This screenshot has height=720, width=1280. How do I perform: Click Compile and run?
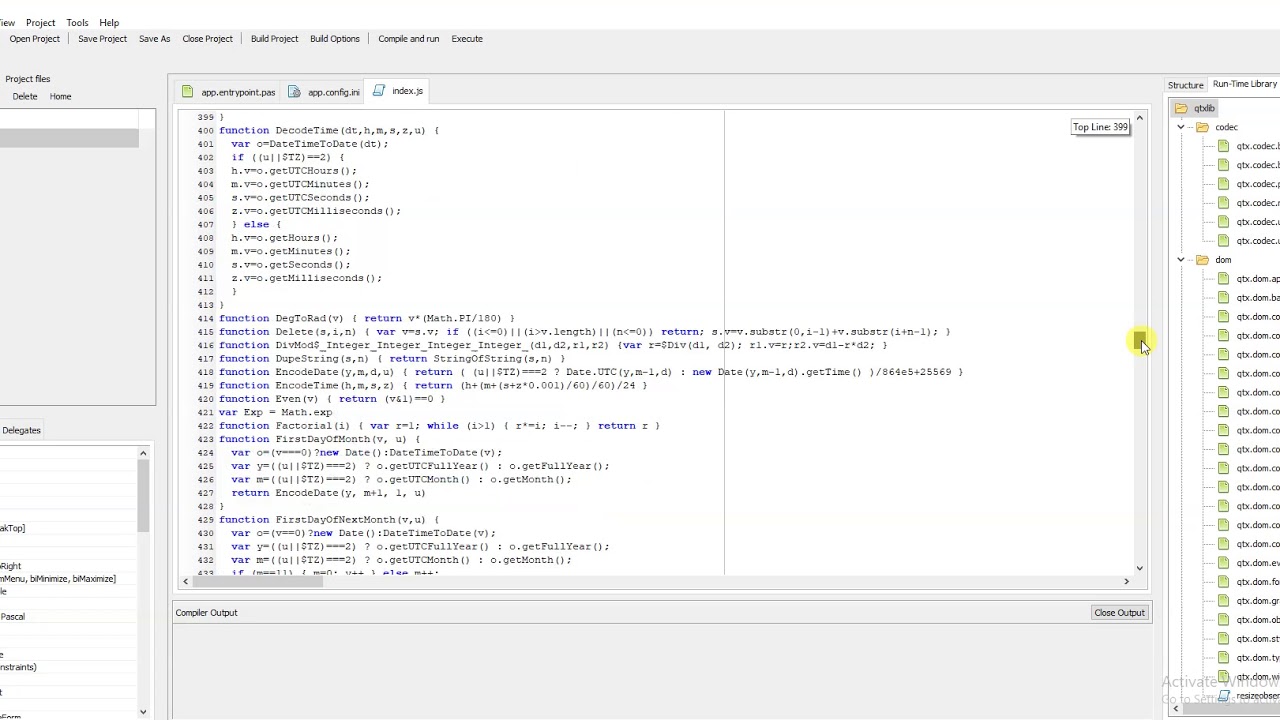tap(408, 39)
